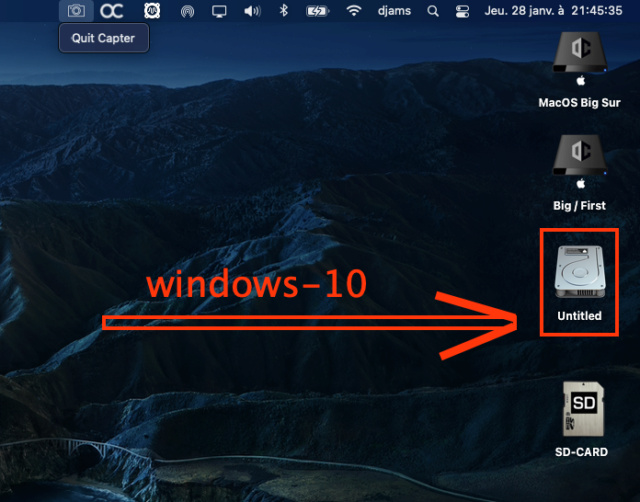The image size is (640, 502).
Task: Open Bluetooth menu bar icon
Action: click(284, 11)
